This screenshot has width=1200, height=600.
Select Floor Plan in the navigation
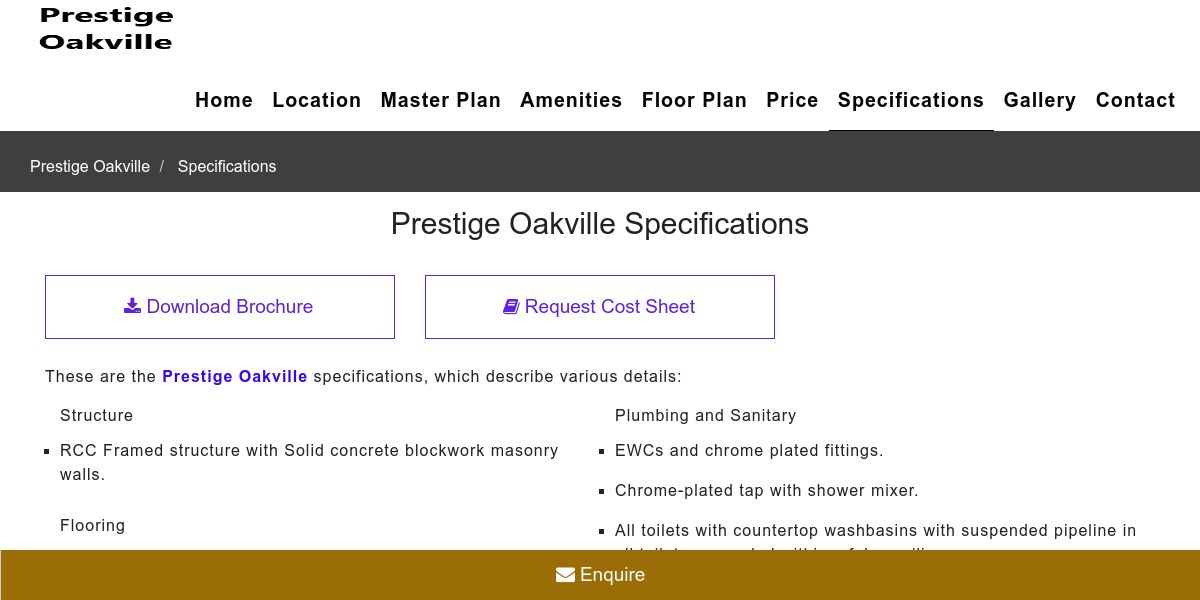coord(694,100)
